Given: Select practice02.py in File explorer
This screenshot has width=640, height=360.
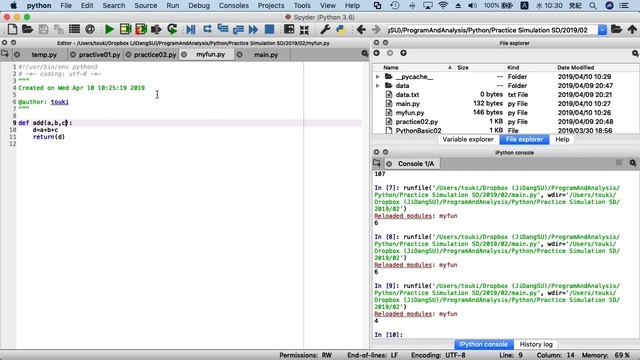Looking at the screenshot, I should pos(417,122).
